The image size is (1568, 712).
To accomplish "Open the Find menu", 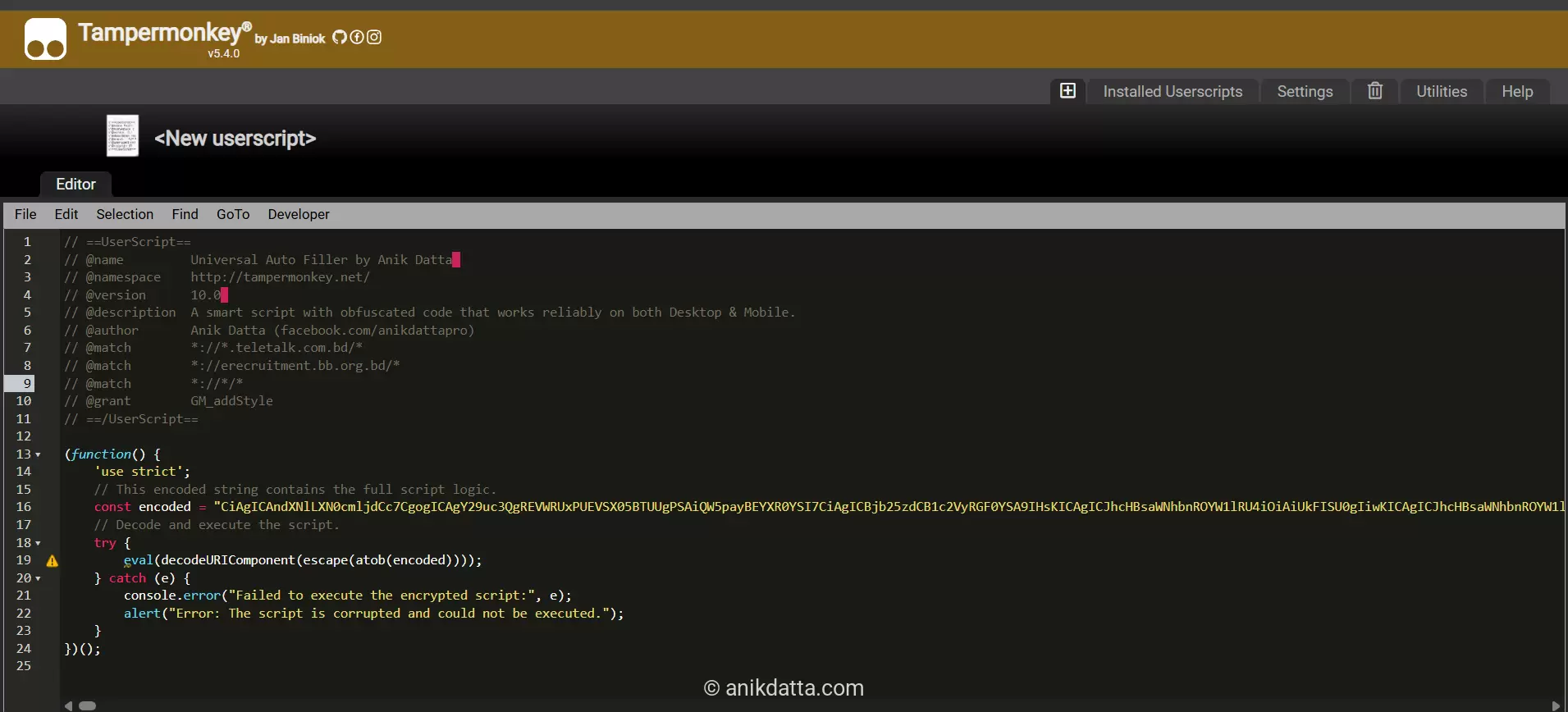I will (x=185, y=214).
